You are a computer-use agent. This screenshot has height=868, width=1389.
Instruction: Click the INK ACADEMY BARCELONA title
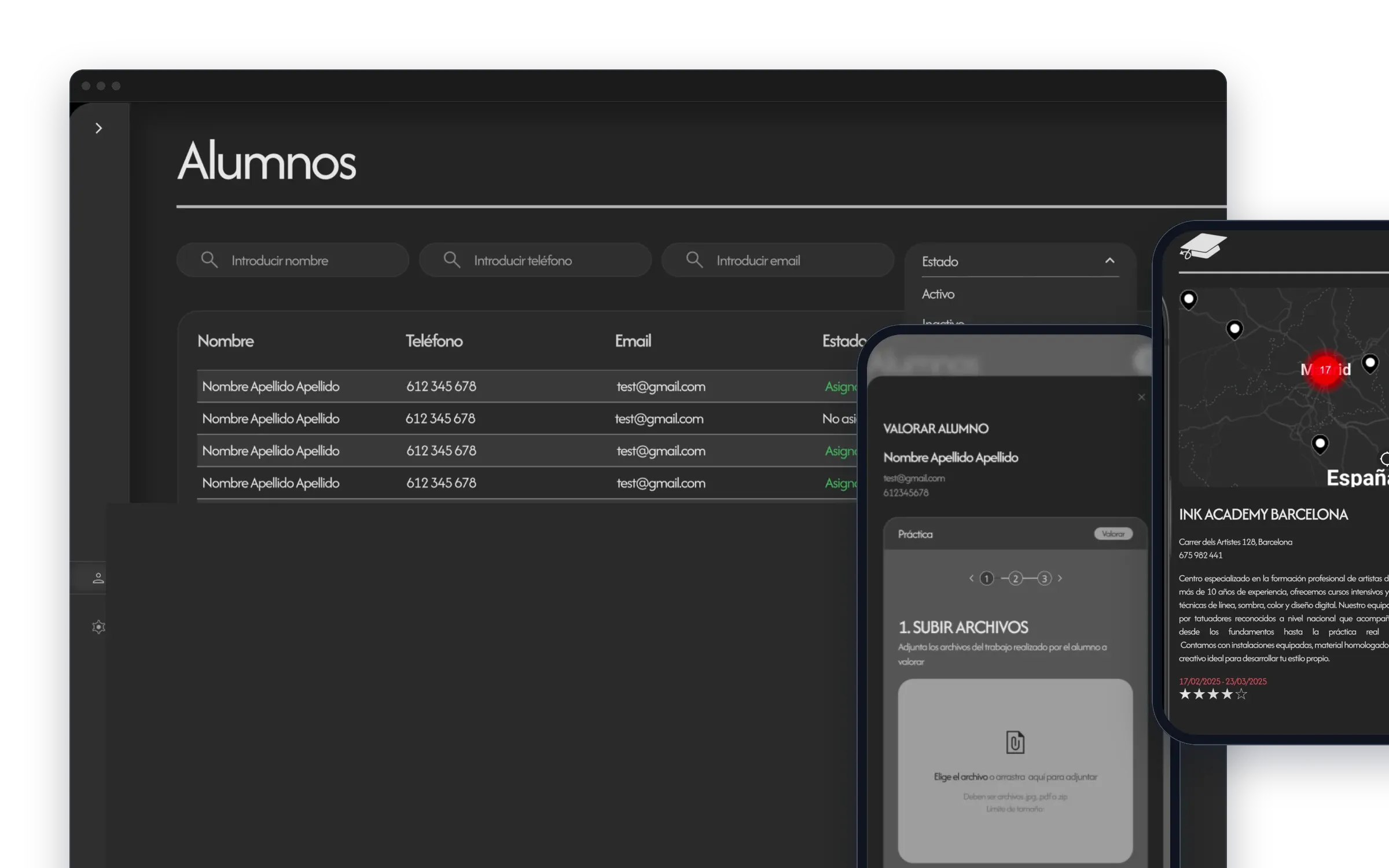1263,514
